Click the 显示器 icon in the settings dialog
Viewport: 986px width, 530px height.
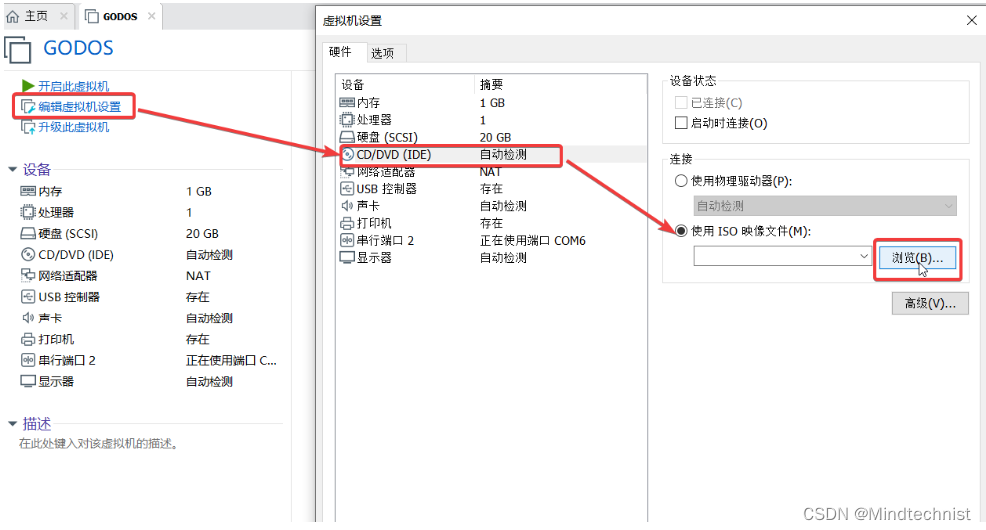[x=347, y=257]
